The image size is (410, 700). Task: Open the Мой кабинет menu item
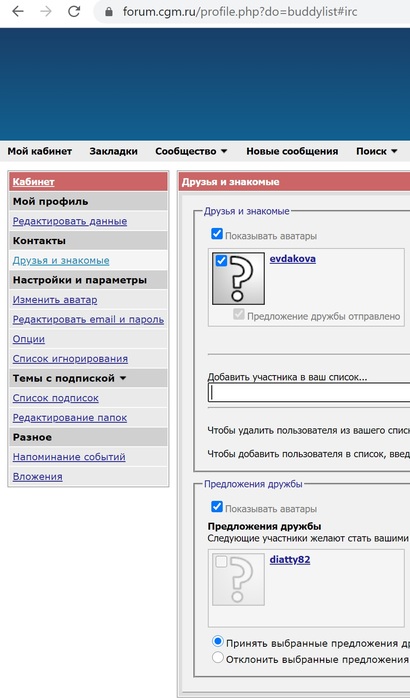(x=40, y=151)
